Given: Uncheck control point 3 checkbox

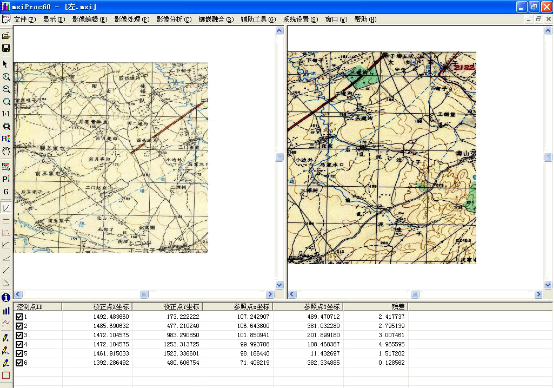Looking at the screenshot, I should click(19, 335).
